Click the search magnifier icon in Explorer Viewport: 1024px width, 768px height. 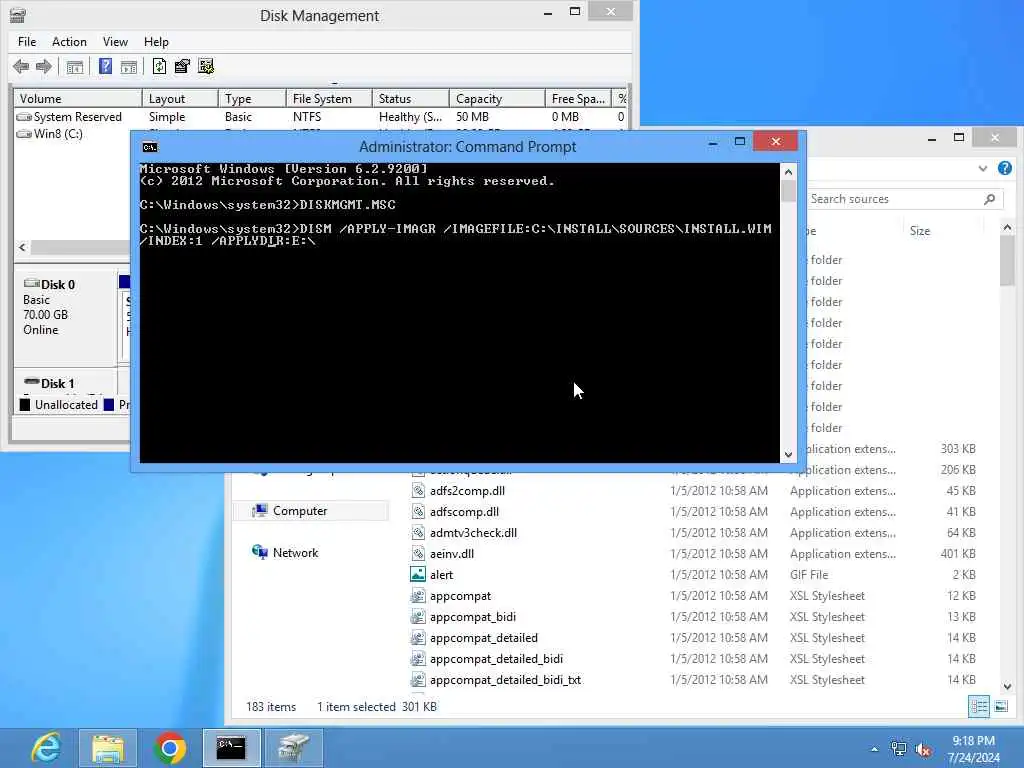989,199
